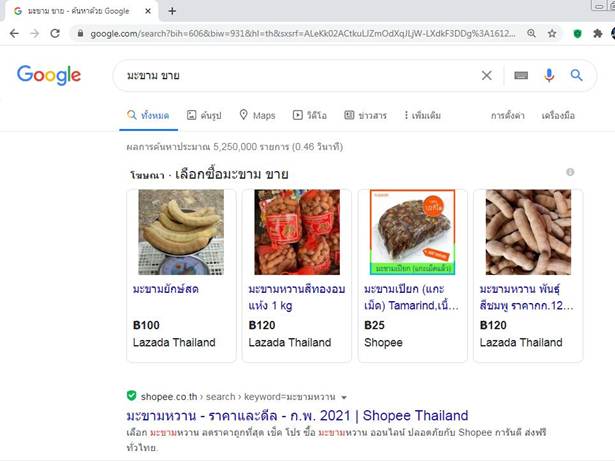Click the blue search magnifier button
The width and height of the screenshot is (615, 461).
576,75
